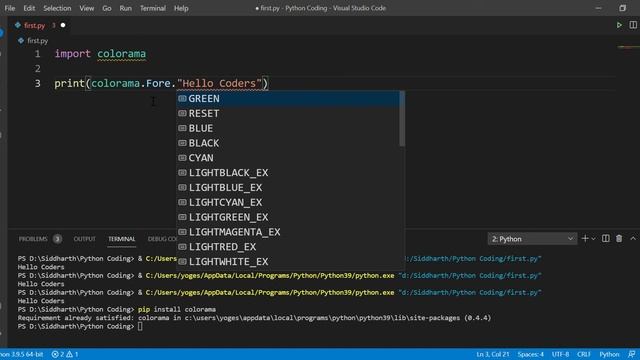This screenshot has height=360, width=640.
Task: Kill terminal with trash icon
Action: point(619,239)
